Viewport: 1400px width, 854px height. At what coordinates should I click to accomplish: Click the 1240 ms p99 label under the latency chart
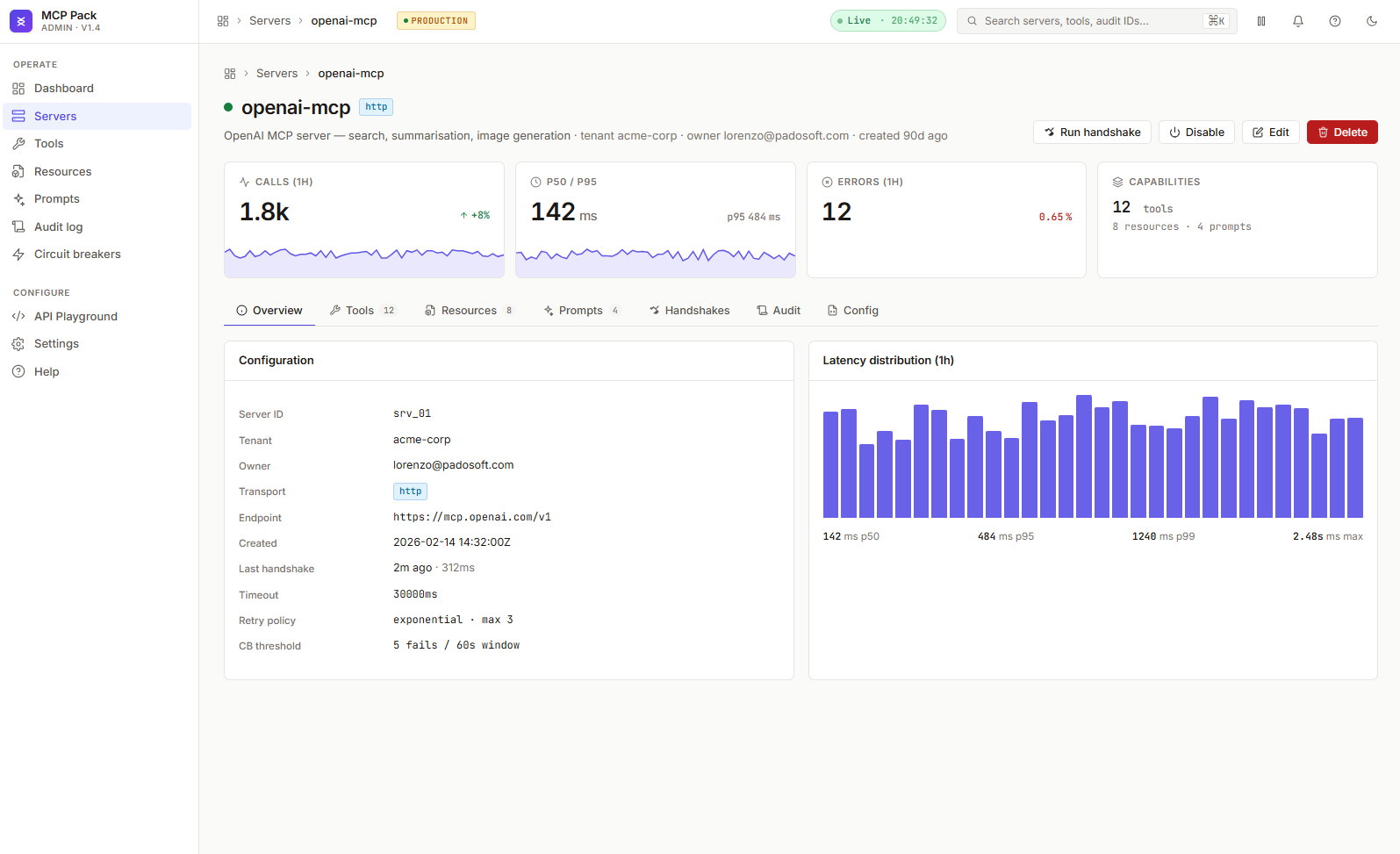click(1163, 536)
